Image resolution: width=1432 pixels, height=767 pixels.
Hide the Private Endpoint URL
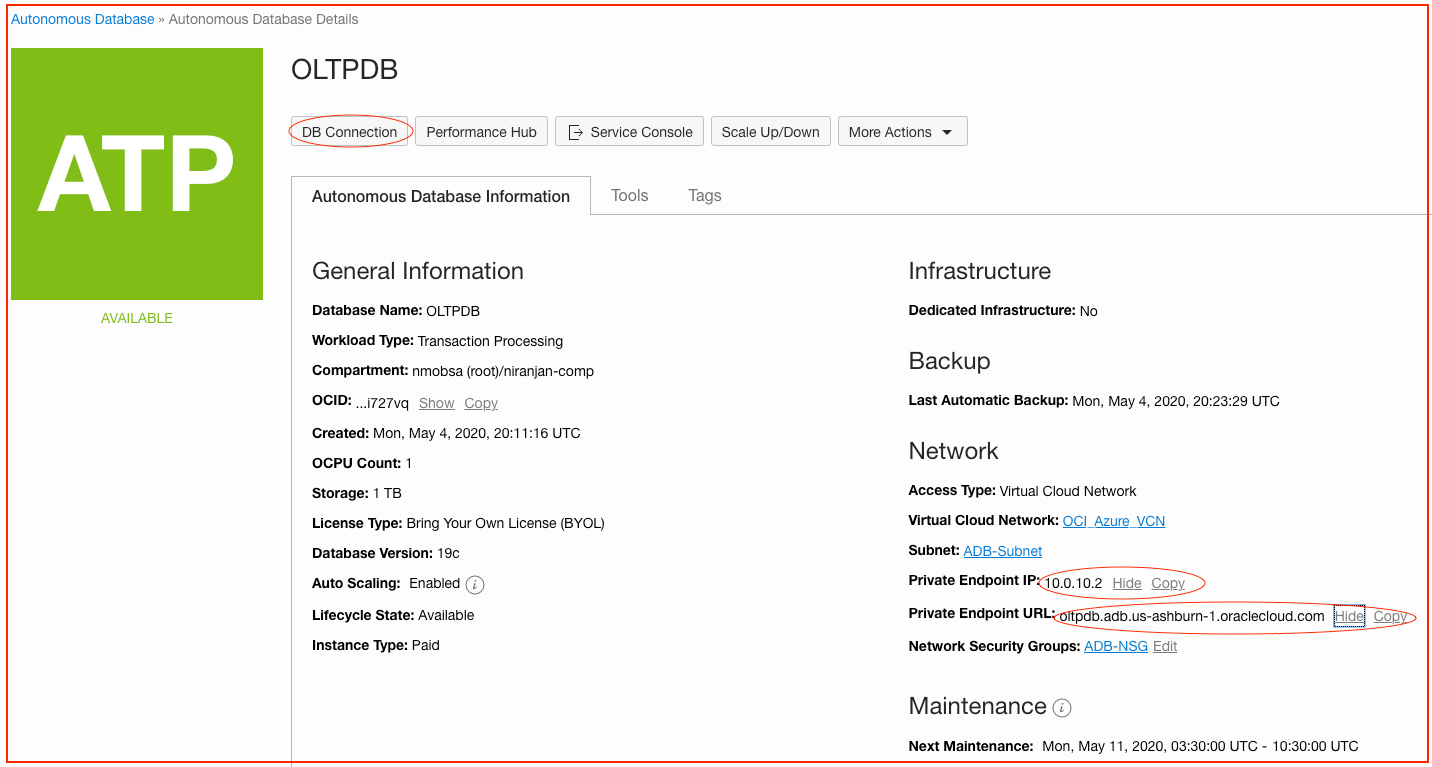(x=1349, y=616)
